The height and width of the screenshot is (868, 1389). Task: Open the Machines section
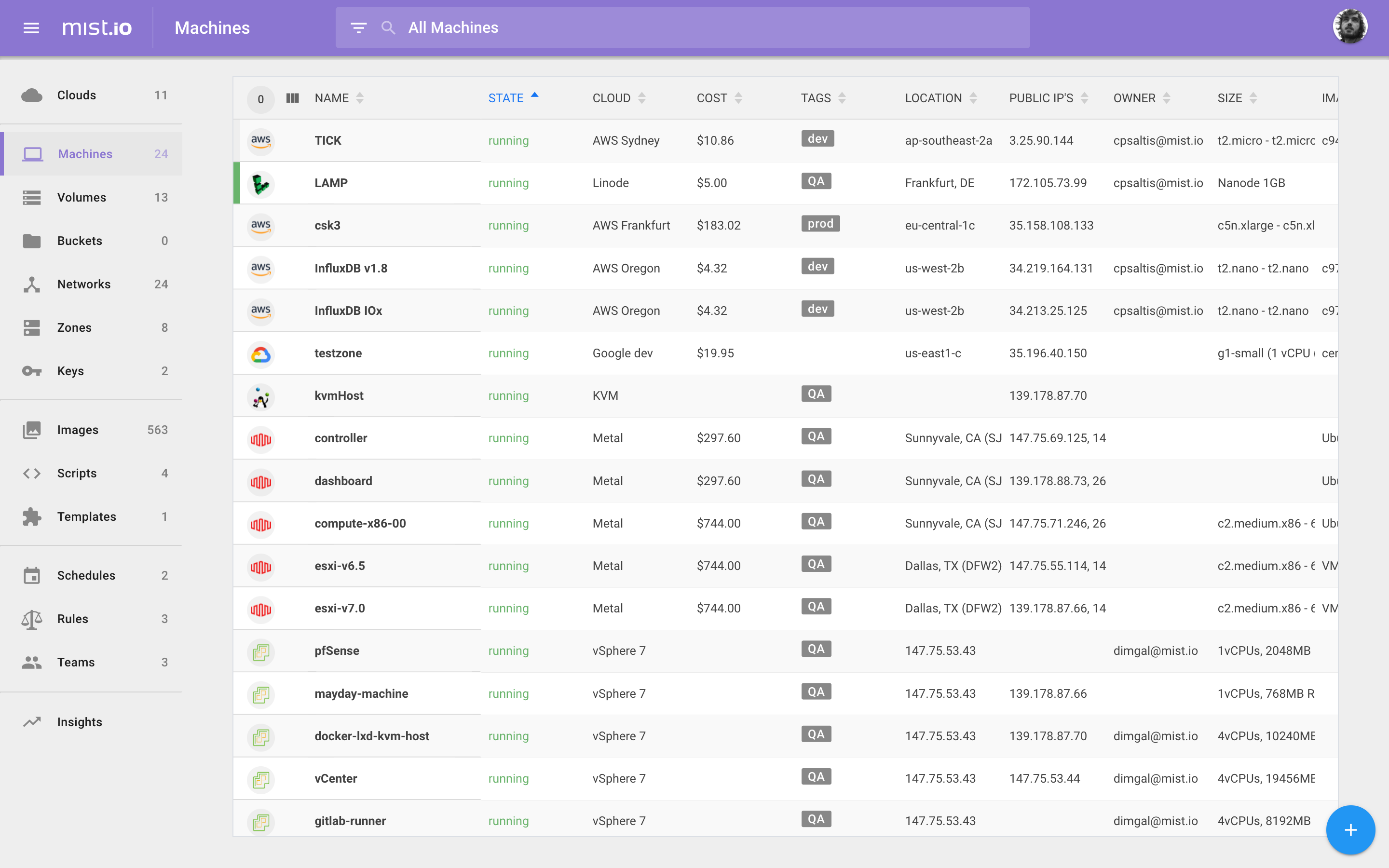coord(92,154)
